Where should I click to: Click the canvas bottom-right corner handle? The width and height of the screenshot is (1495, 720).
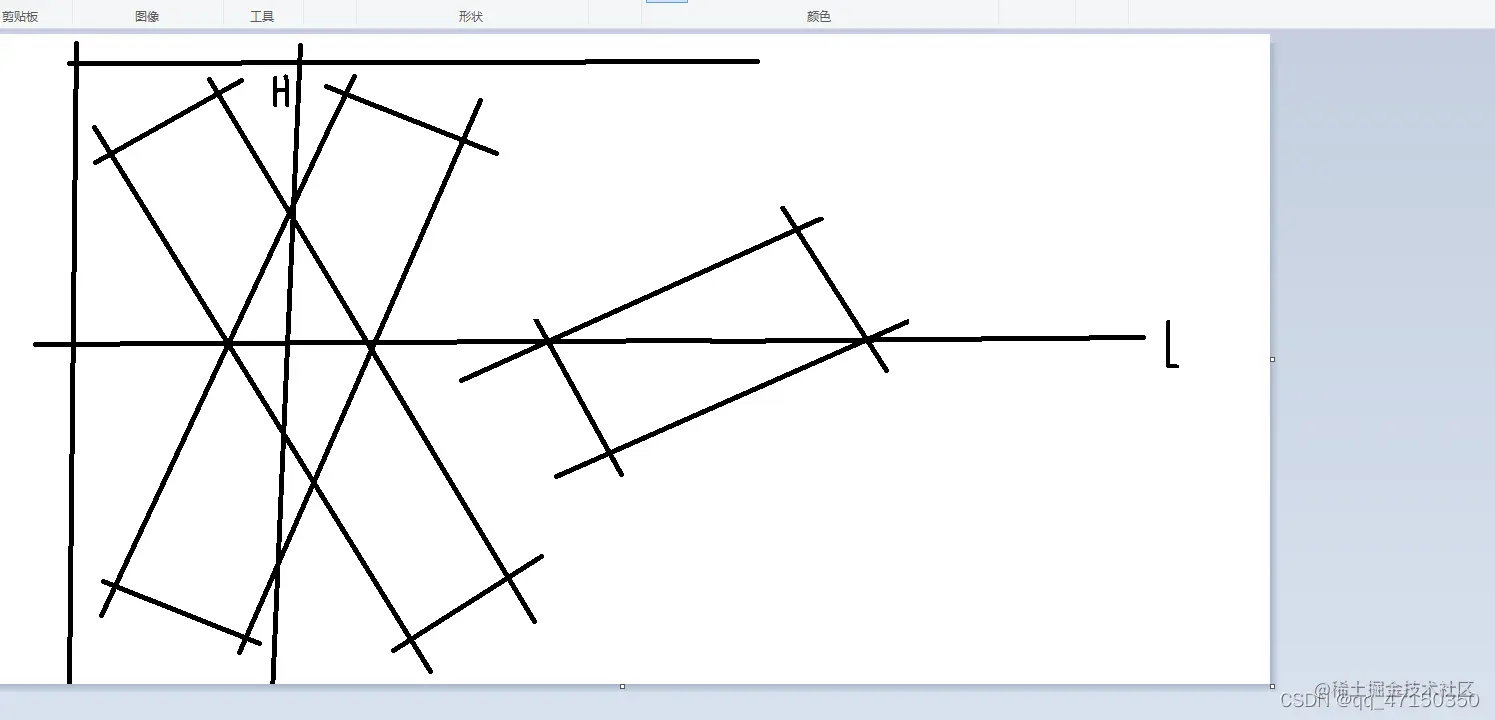pos(1272,686)
